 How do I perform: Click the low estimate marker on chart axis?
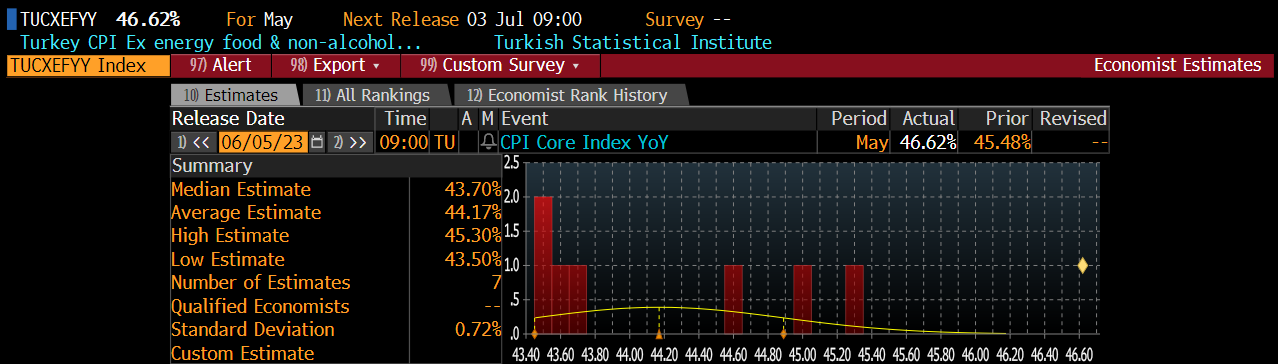(534, 333)
